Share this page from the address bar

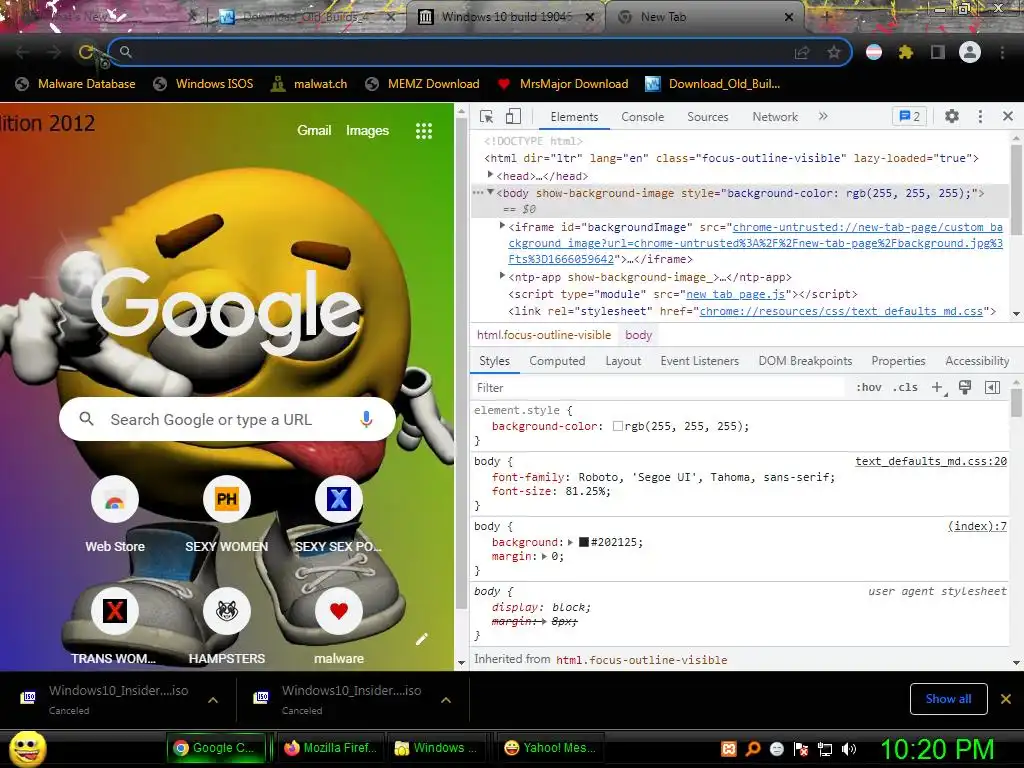(x=802, y=53)
